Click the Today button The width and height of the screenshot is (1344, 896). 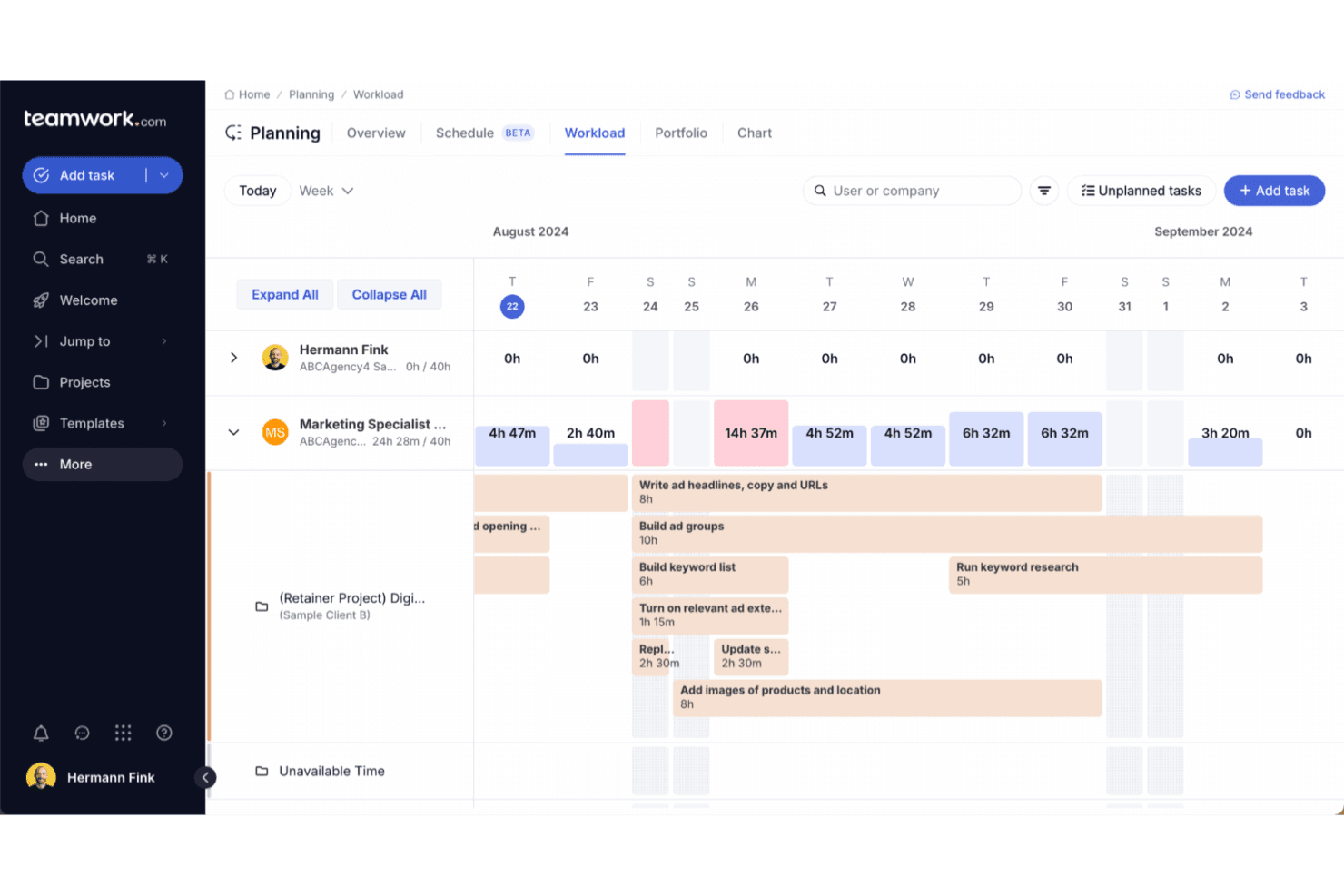[x=258, y=191]
